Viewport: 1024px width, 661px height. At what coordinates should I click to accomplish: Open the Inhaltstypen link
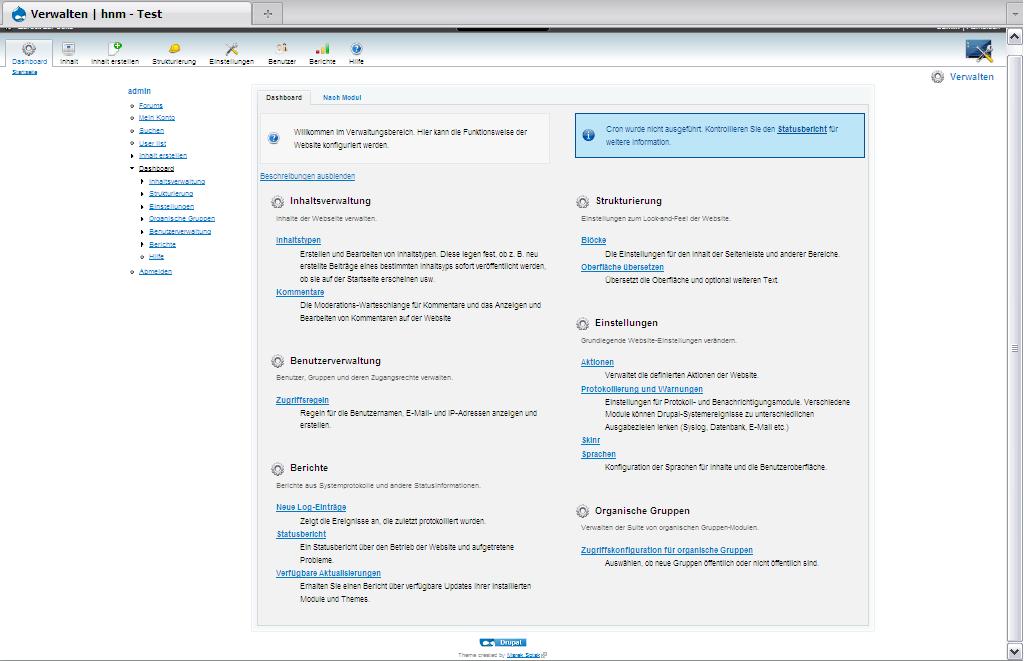click(x=298, y=241)
